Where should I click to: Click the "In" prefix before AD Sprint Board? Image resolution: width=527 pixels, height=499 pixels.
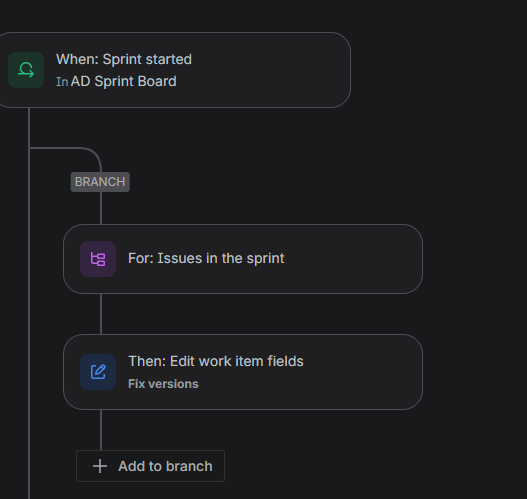pyautogui.click(x=62, y=82)
